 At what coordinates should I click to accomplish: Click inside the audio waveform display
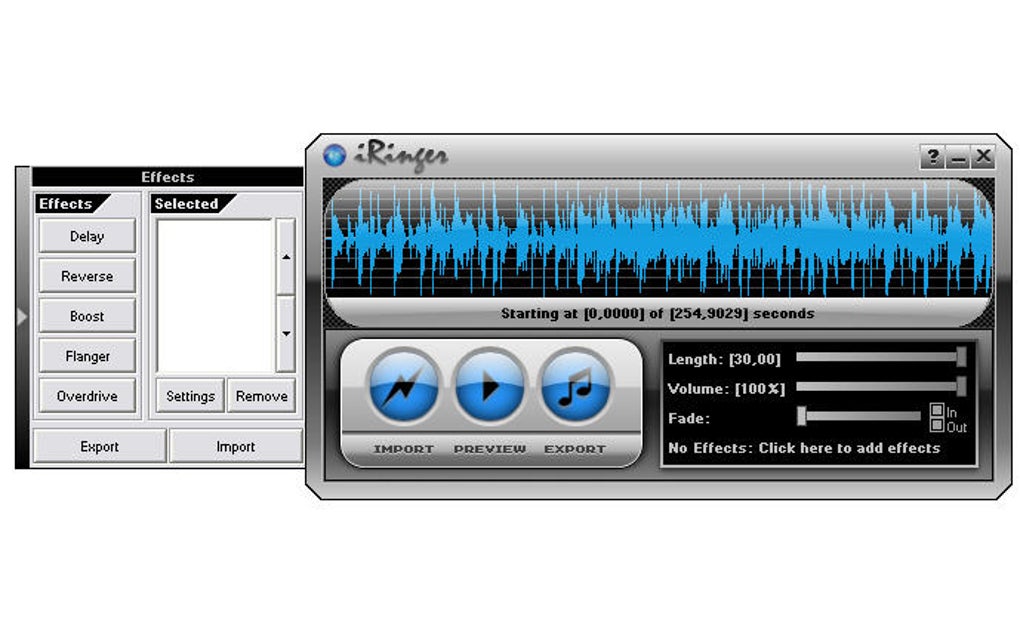point(658,241)
